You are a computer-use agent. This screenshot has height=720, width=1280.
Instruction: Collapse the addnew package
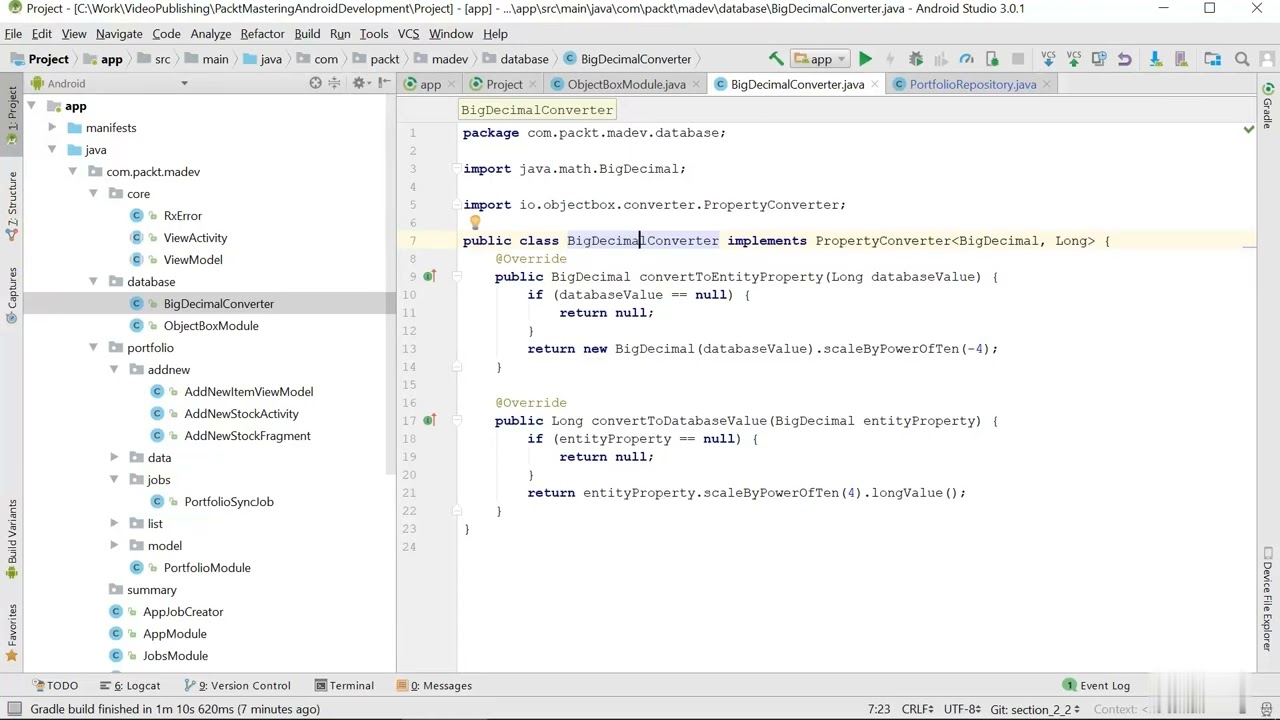[x=114, y=370]
